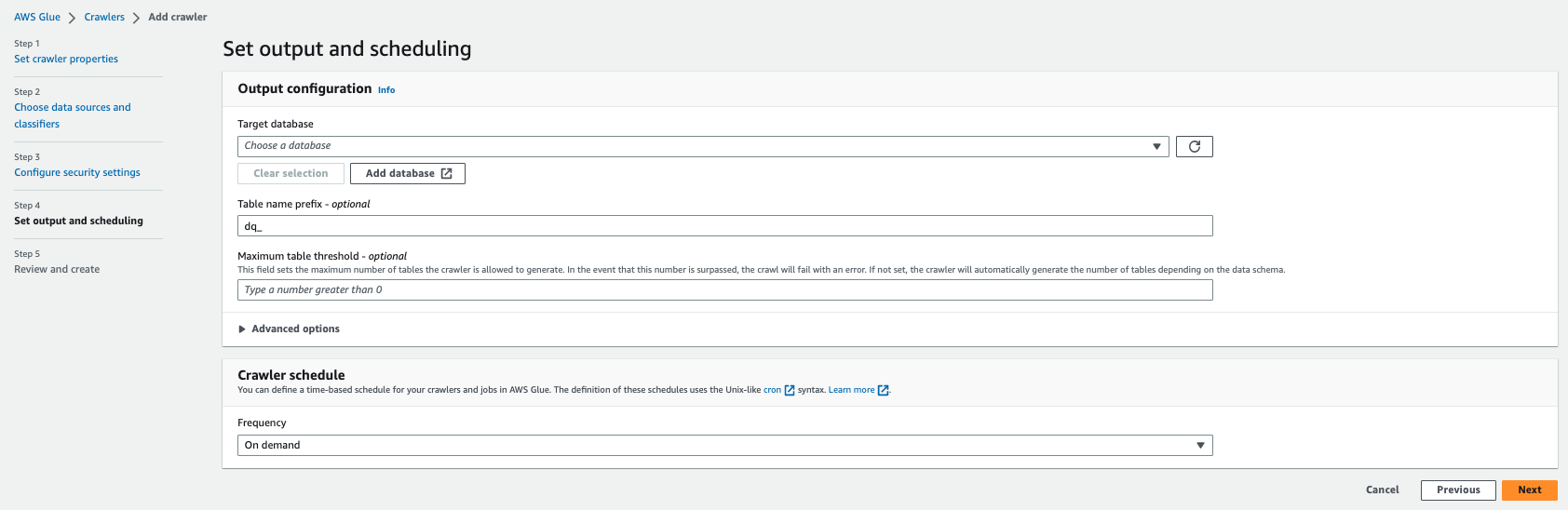Navigate to Crawlers breadcrumb
This screenshot has height=510, width=1568.
(104, 17)
